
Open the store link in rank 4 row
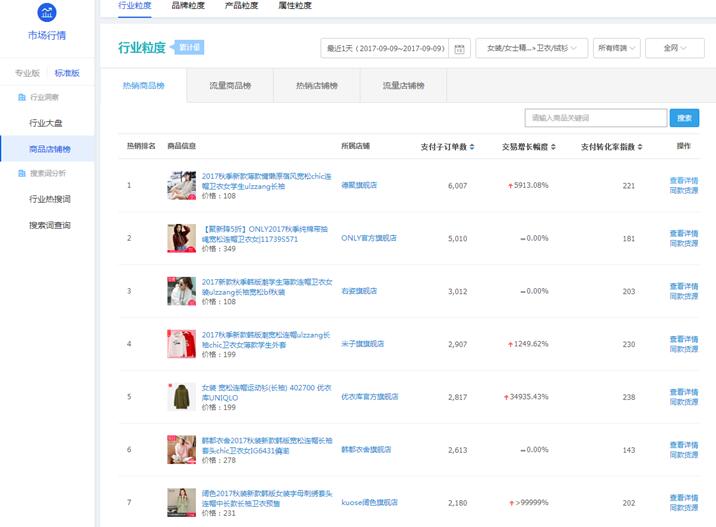click(x=363, y=343)
